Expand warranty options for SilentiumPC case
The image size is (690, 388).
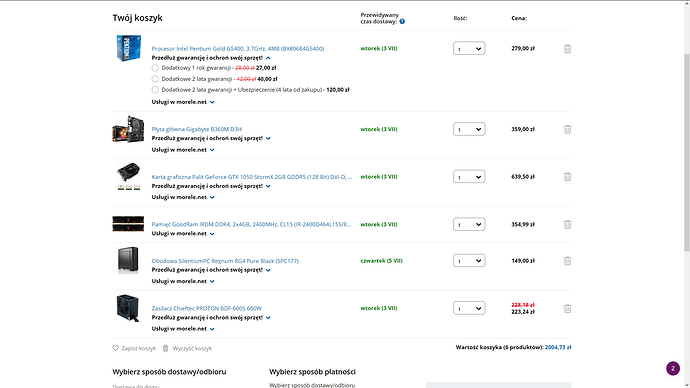click(x=211, y=270)
